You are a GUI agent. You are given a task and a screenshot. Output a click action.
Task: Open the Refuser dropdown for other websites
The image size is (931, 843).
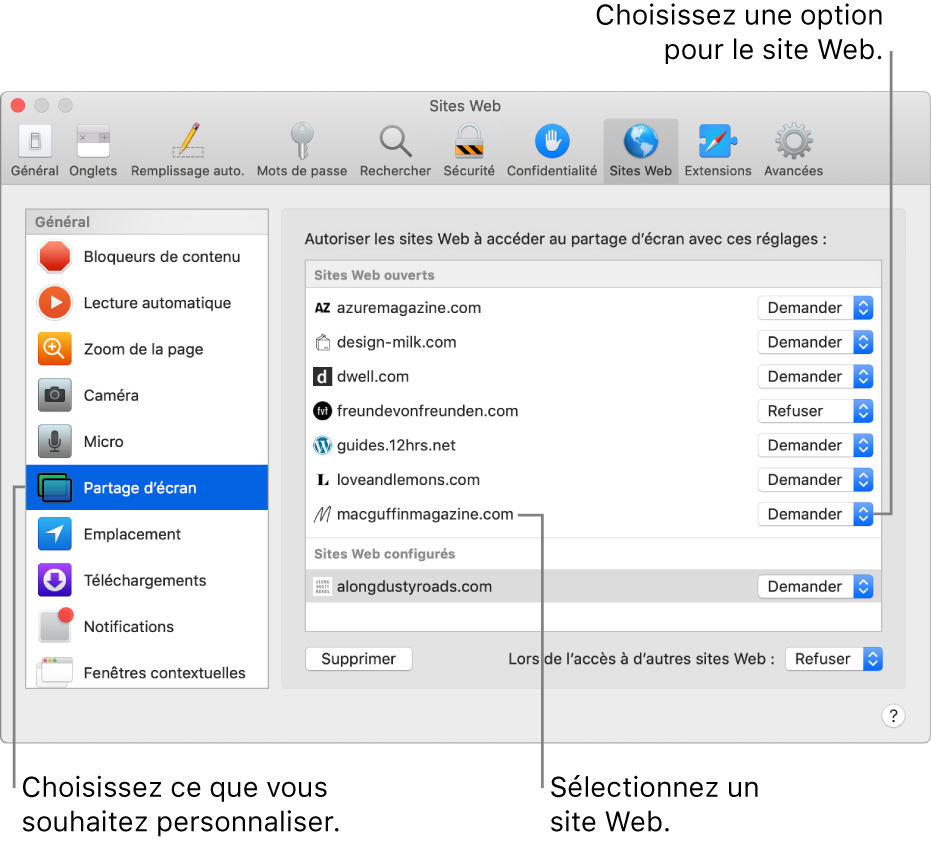coord(834,659)
